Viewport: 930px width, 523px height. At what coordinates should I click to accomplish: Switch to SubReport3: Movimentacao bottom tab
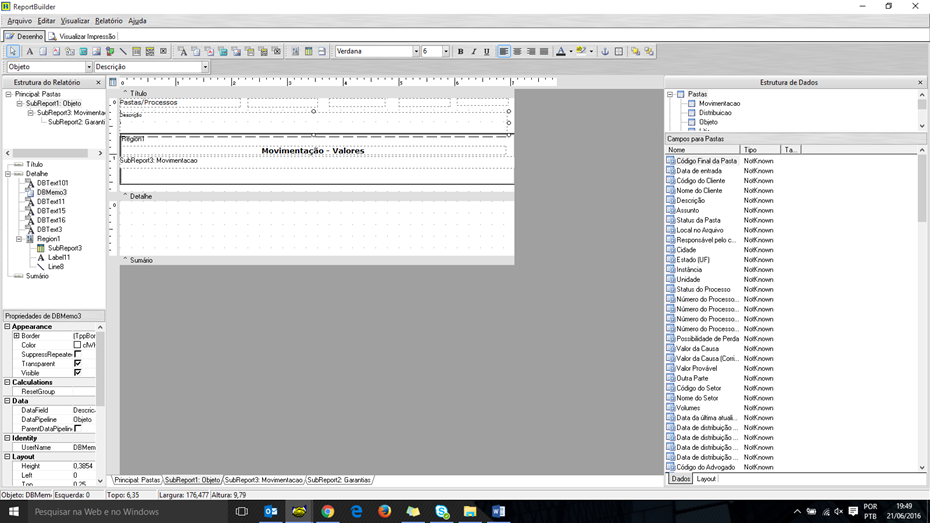pyautogui.click(x=264, y=480)
